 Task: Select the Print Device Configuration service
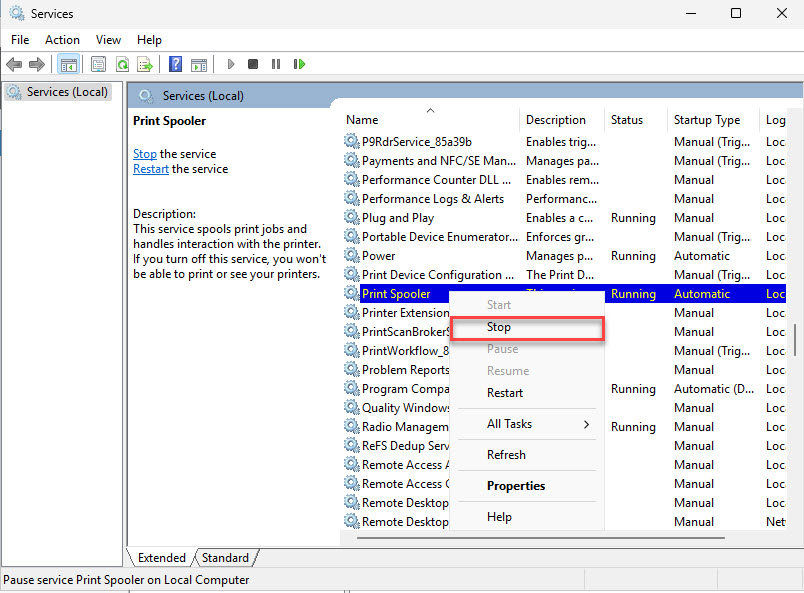click(564, 275)
